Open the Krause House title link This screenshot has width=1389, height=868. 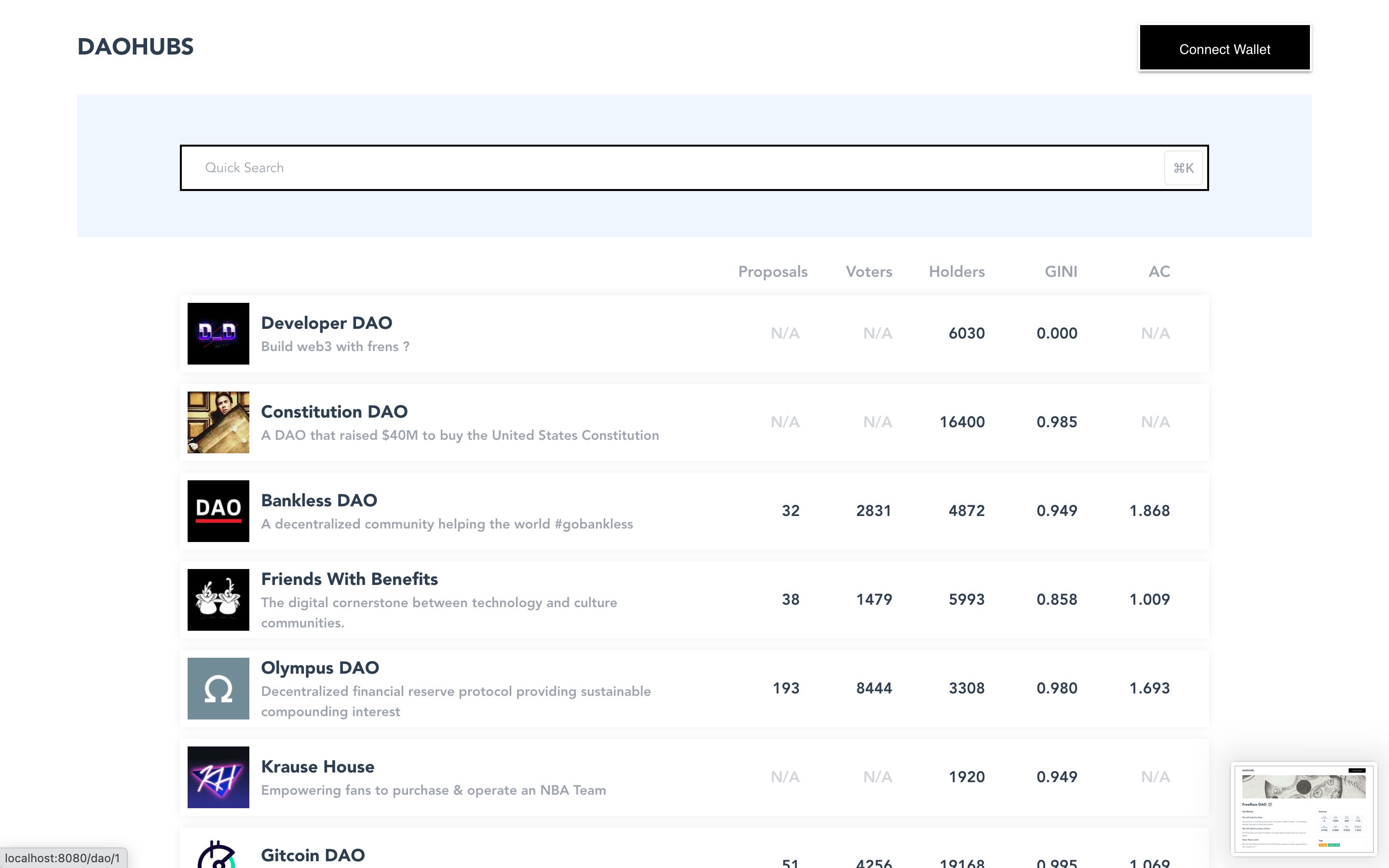coord(317,766)
